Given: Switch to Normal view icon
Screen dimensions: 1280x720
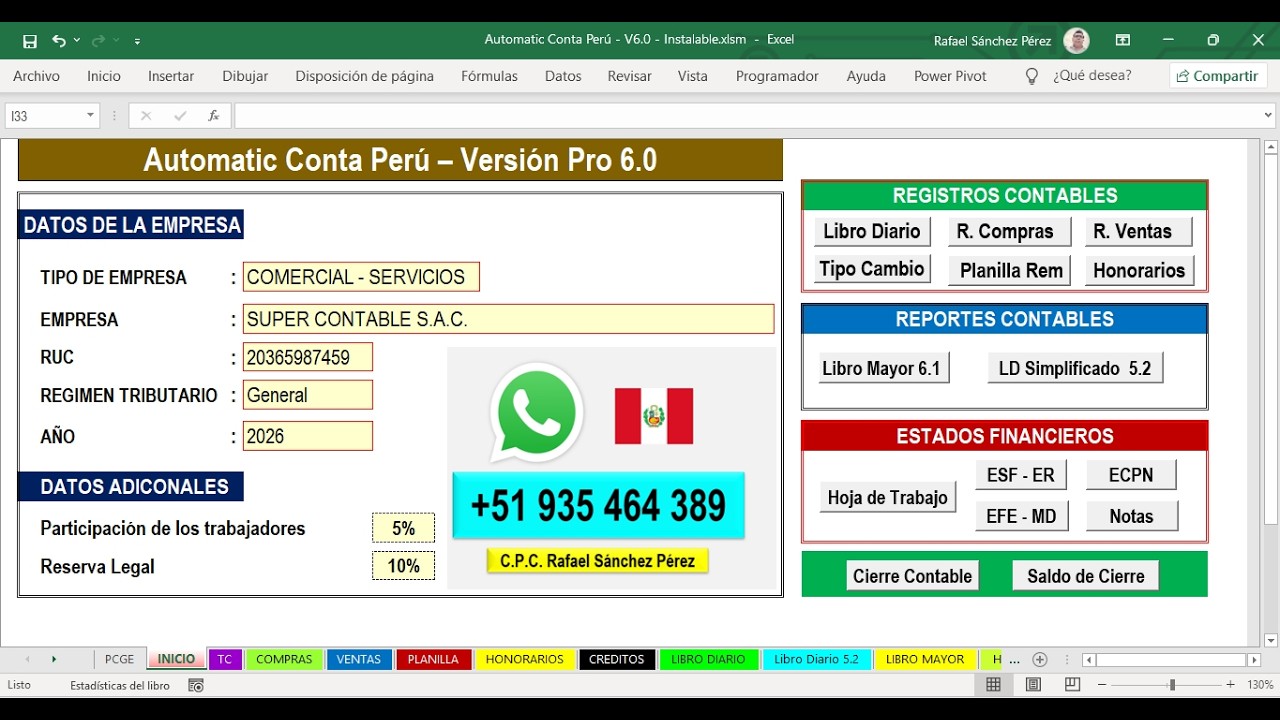Looking at the screenshot, I should pos(993,685).
